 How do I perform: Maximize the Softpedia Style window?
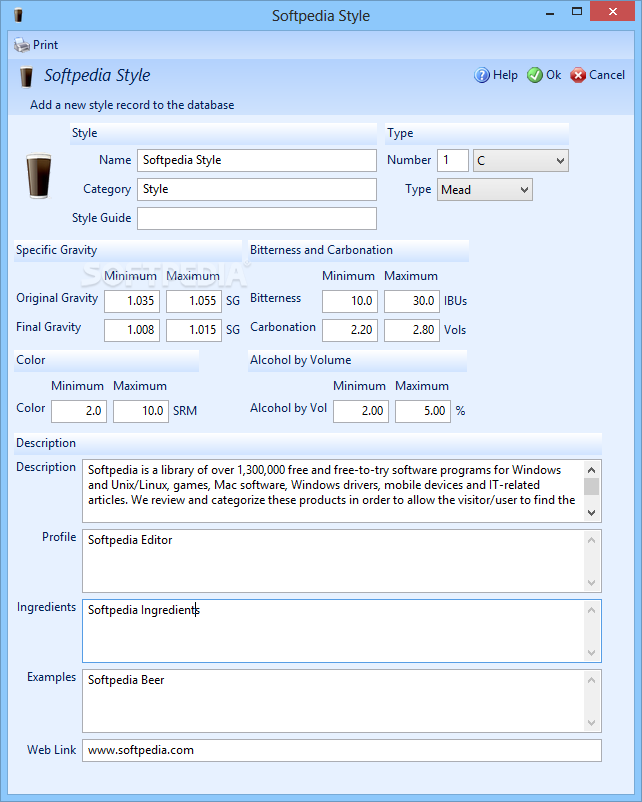tap(577, 12)
